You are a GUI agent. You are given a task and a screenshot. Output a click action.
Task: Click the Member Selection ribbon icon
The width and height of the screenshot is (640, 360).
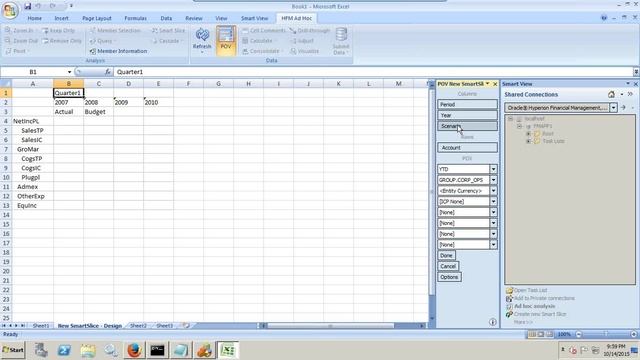point(93,31)
